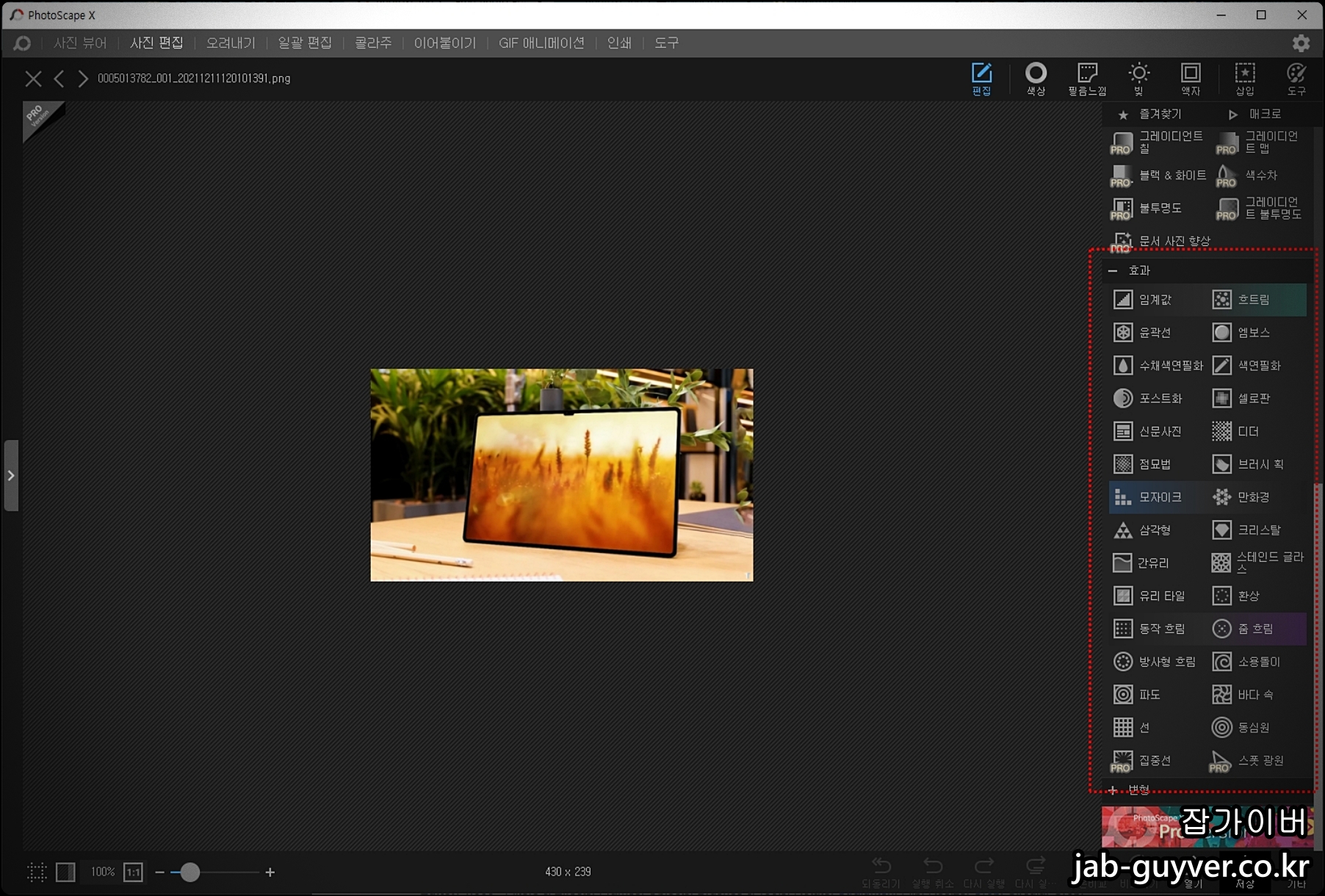Open the 편집 (Edit) tool tab
Viewport: 1325px width, 896px height.
click(981, 79)
